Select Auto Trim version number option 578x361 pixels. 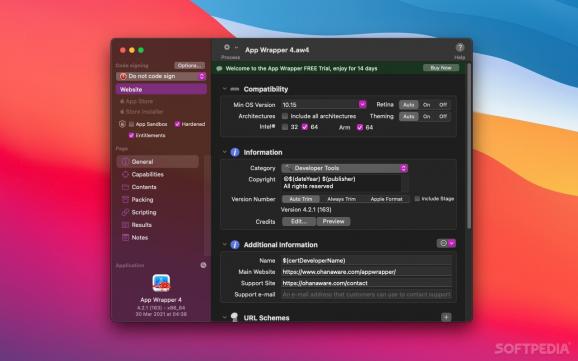[300, 199]
